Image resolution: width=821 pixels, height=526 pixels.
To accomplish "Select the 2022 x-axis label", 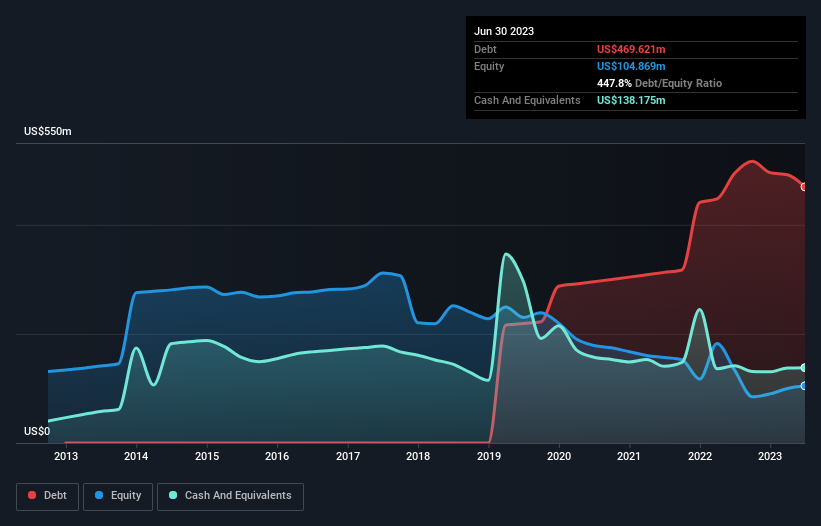I will coord(700,456).
